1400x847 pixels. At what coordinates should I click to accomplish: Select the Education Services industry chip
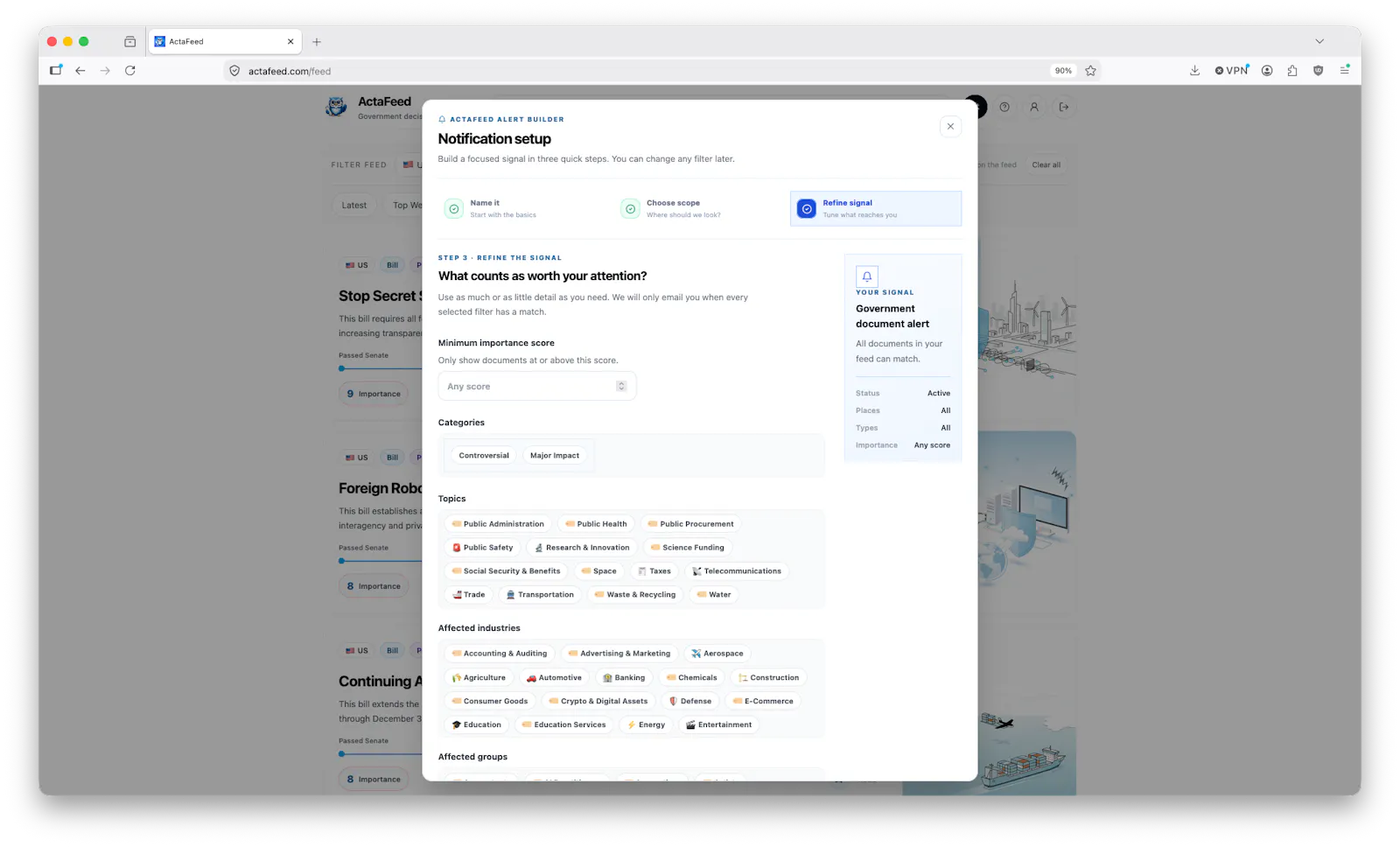pos(564,724)
